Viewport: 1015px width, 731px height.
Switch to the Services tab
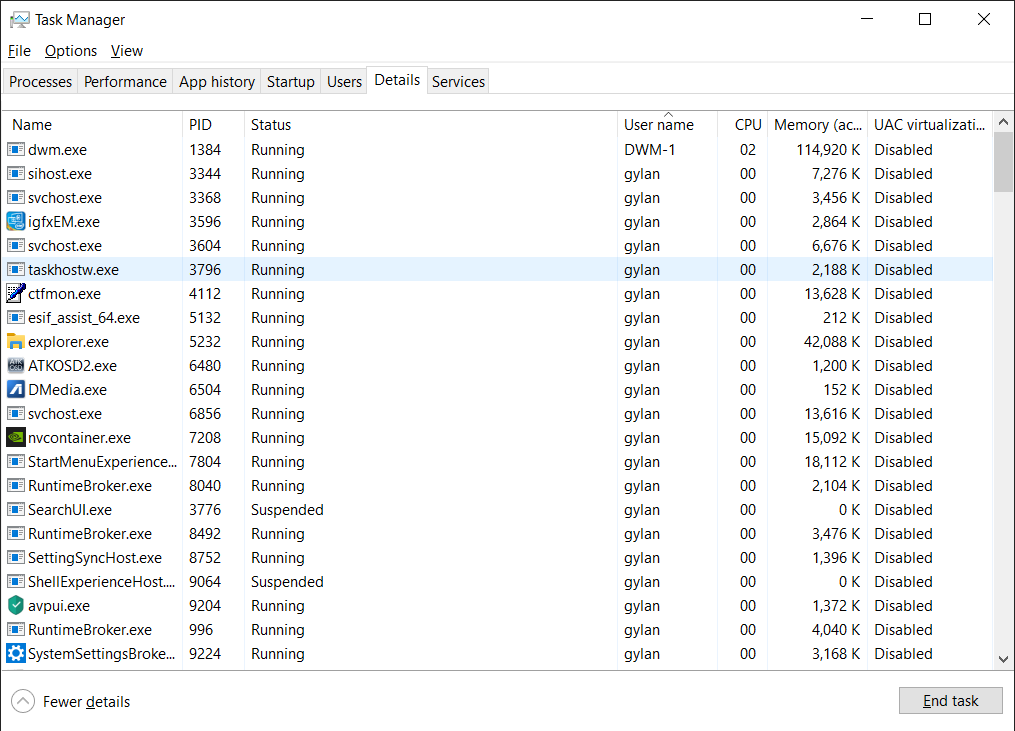(x=458, y=81)
